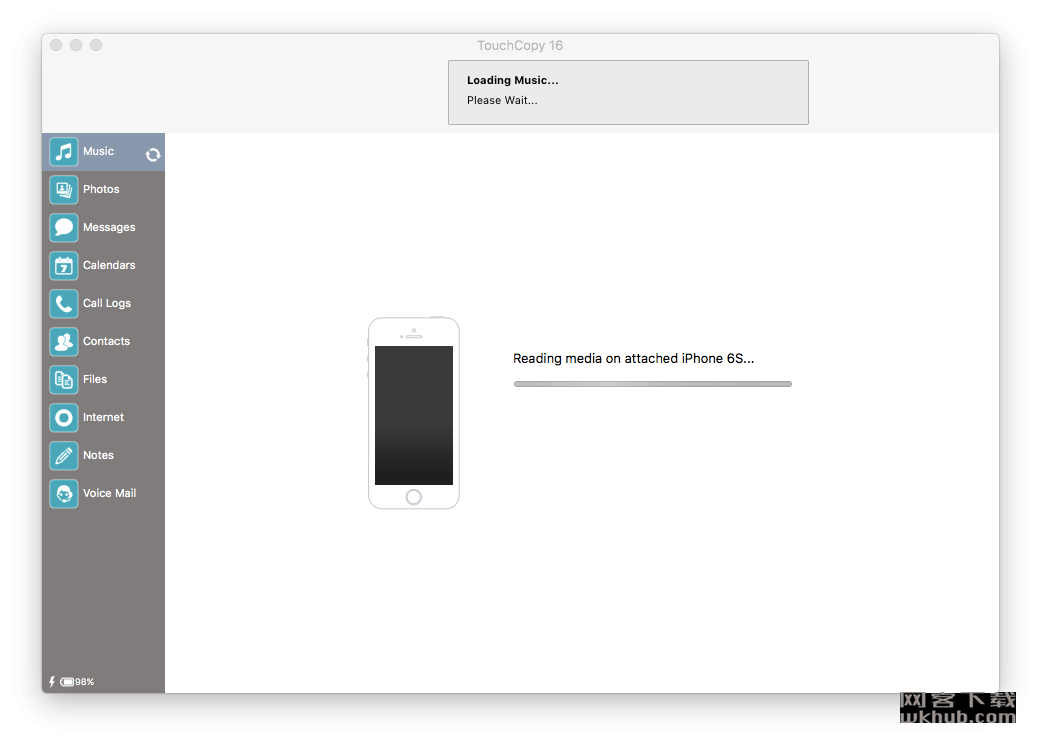Select the Messages label in sidebar
The image size is (1041, 743).
click(109, 227)
